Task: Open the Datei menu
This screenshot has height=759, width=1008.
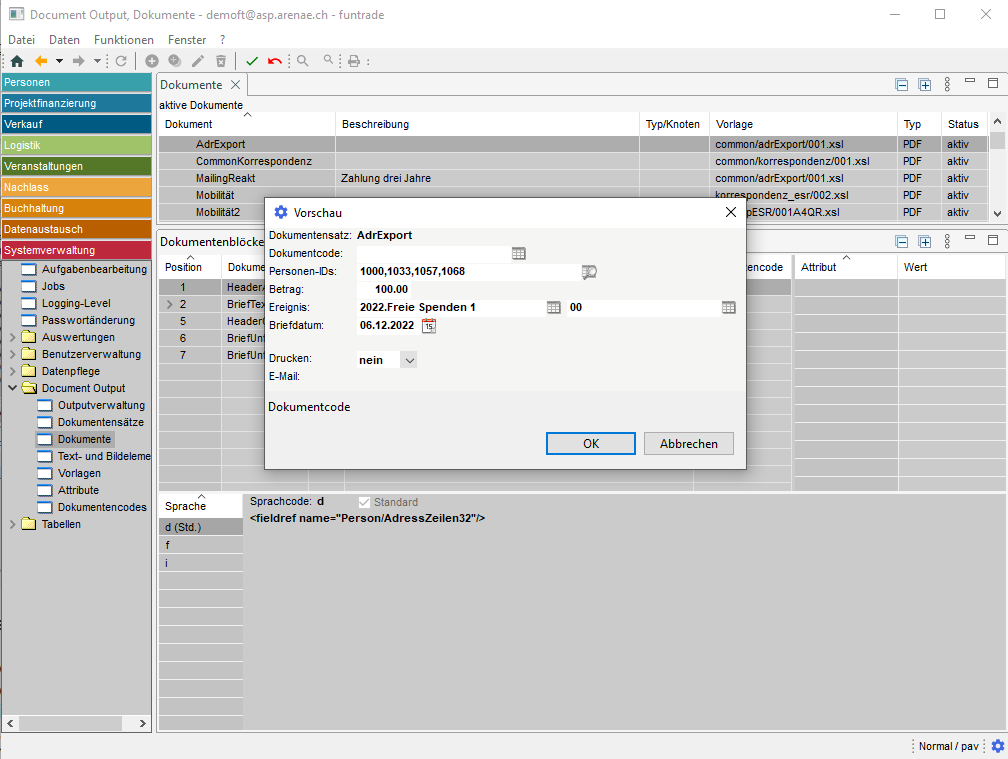Action: (21, 40)
